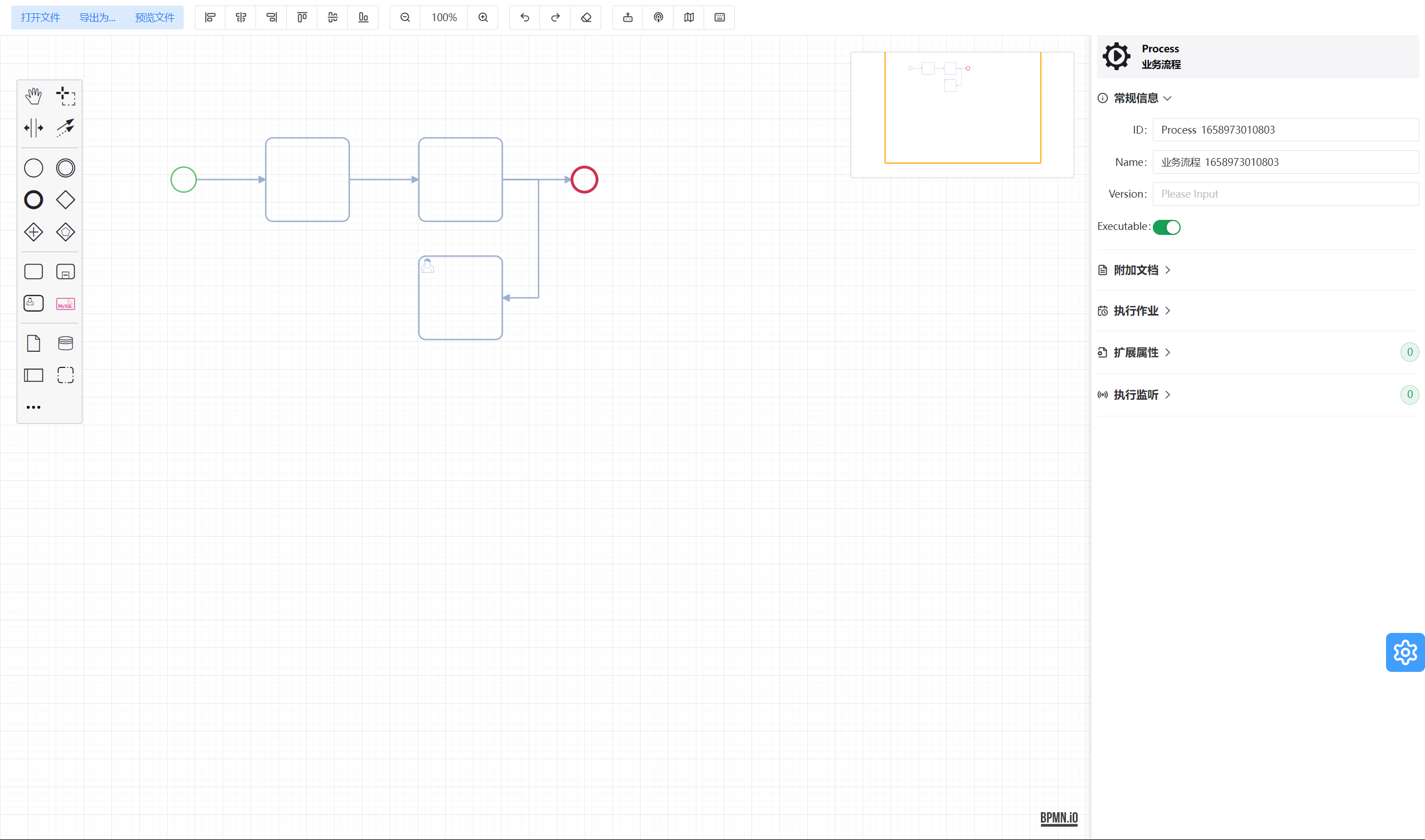Toggle the minimap icon in toolbar
The height and width of the screenshot is (840, 1425).
click(689, 18)
